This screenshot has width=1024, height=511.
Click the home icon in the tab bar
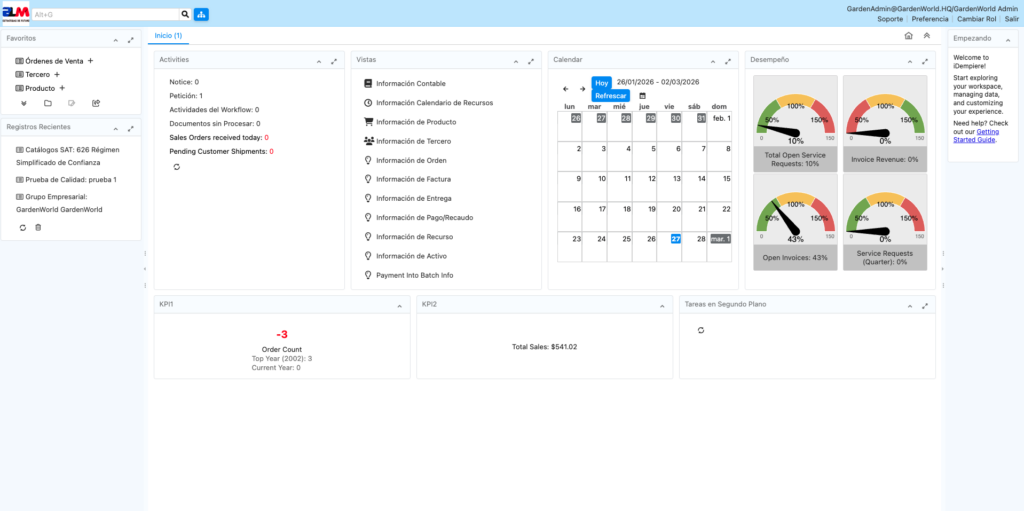pos(908,36)
